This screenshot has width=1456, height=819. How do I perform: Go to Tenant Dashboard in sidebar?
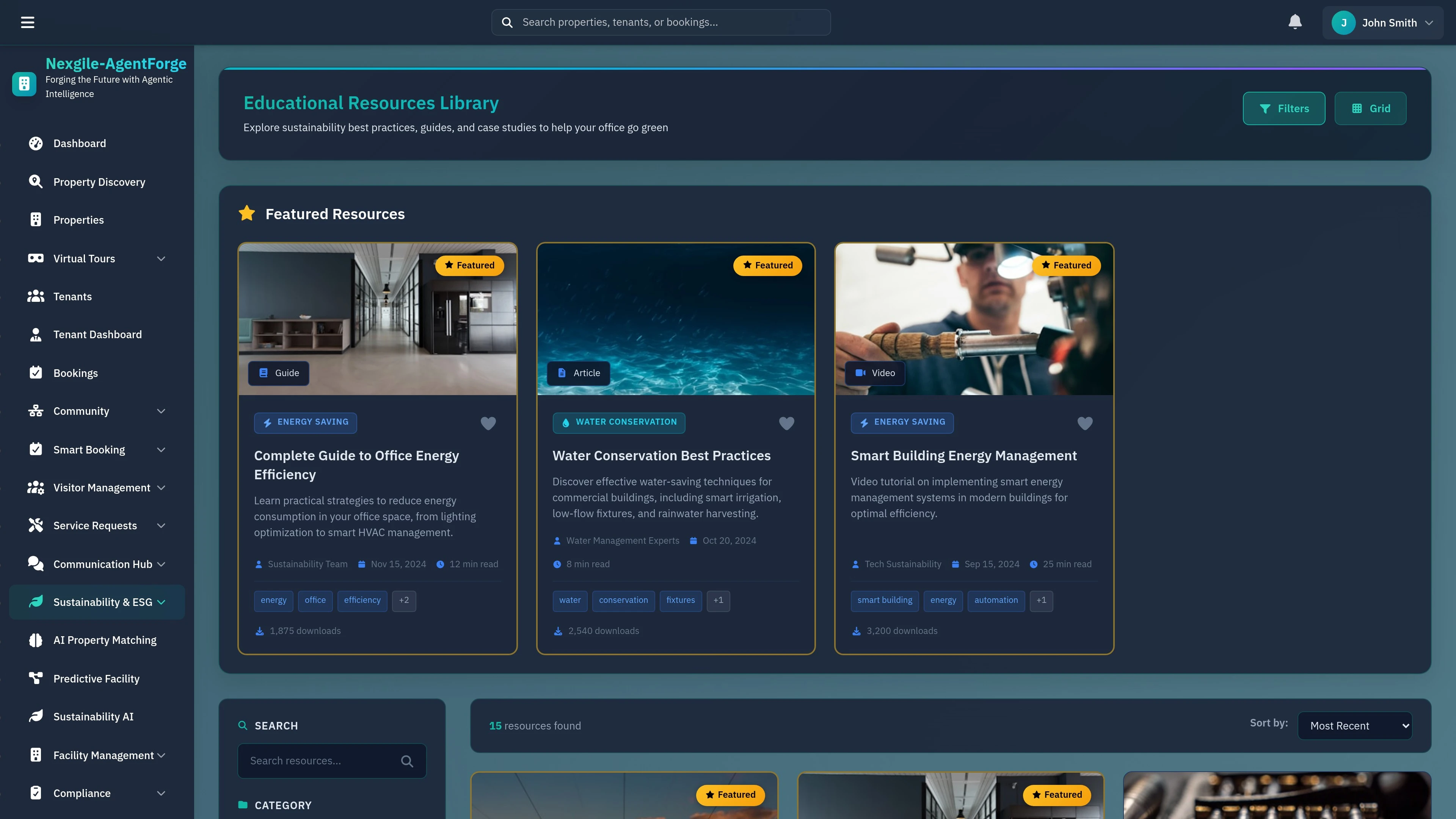(x=97, y=334)
